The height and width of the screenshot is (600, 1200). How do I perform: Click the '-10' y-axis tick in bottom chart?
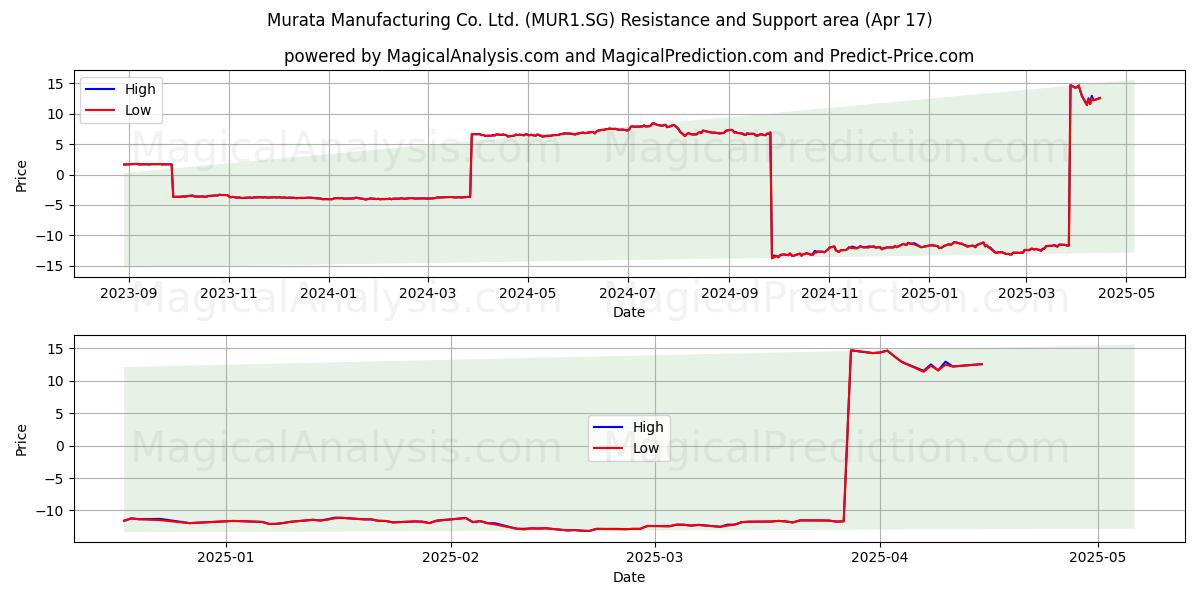tap(52, 511)
